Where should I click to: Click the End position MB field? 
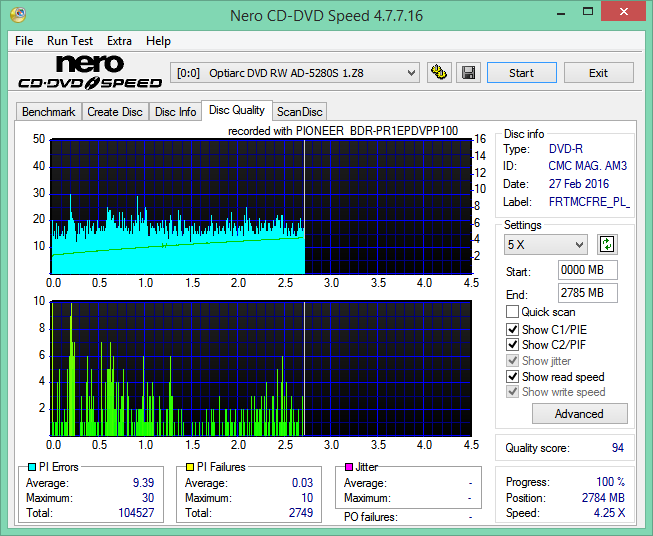point(587,293)
